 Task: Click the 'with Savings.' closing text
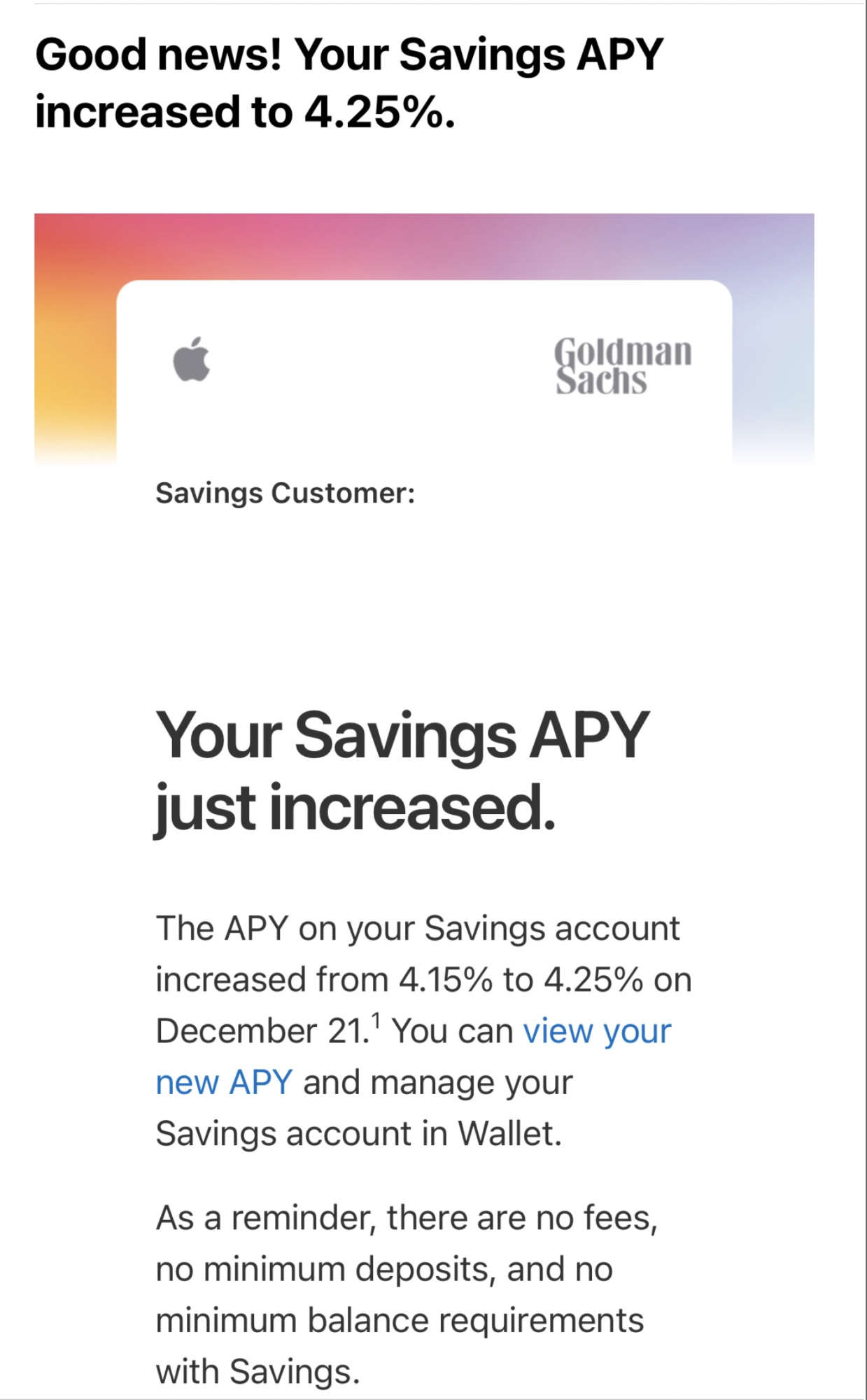[258, 1372]
